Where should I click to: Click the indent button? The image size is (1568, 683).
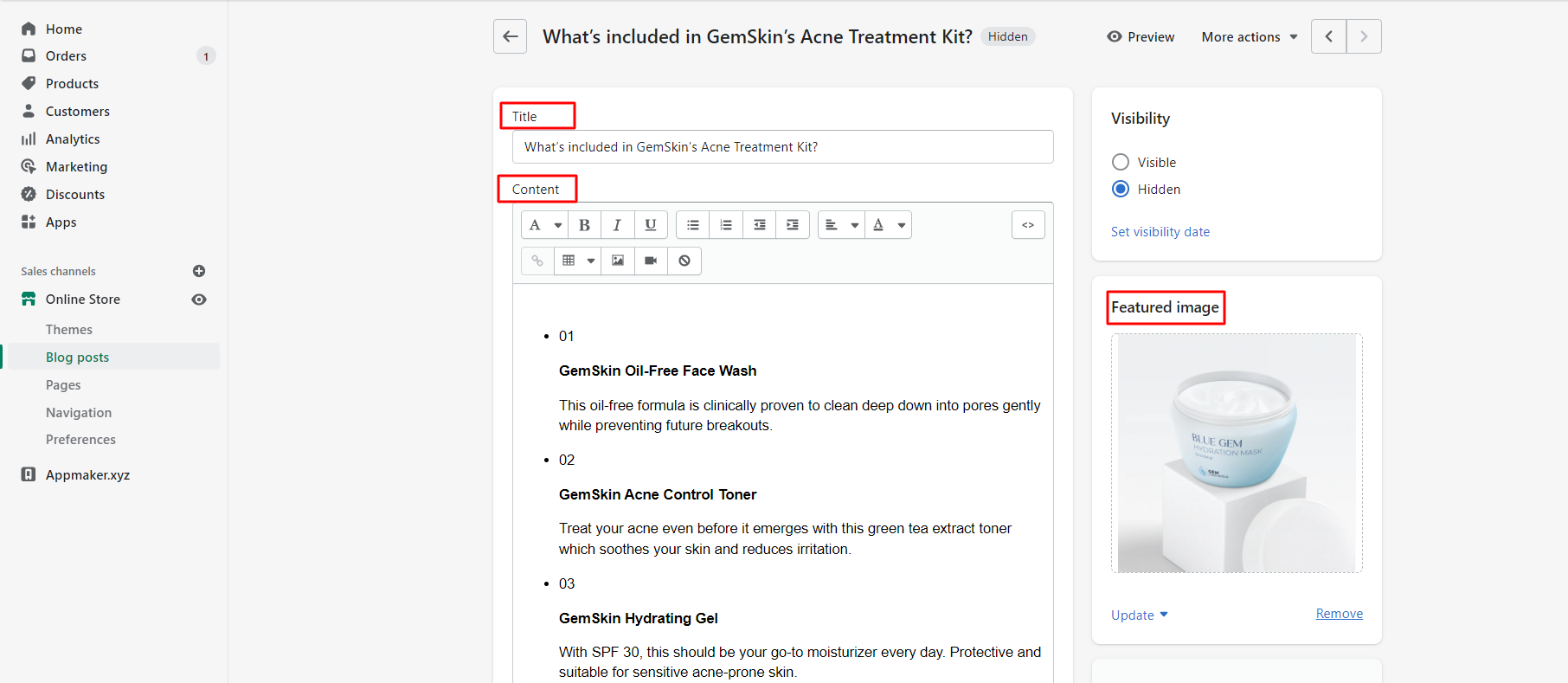click(x=793, y=225)
